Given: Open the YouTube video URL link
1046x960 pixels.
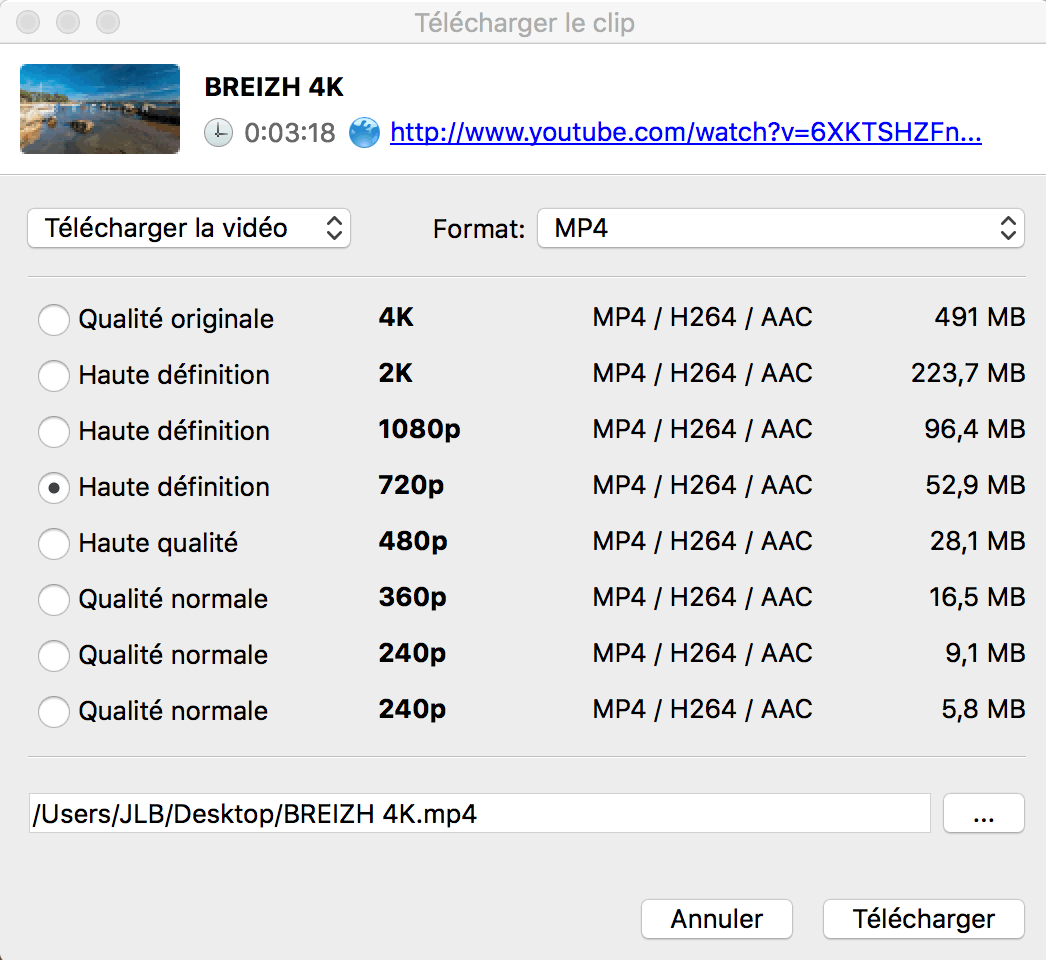Looking at the screenshot, I should 685,132.
